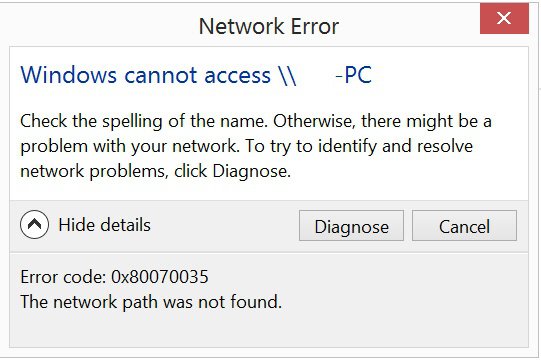Click the "Error code:" label

(63, 277)
